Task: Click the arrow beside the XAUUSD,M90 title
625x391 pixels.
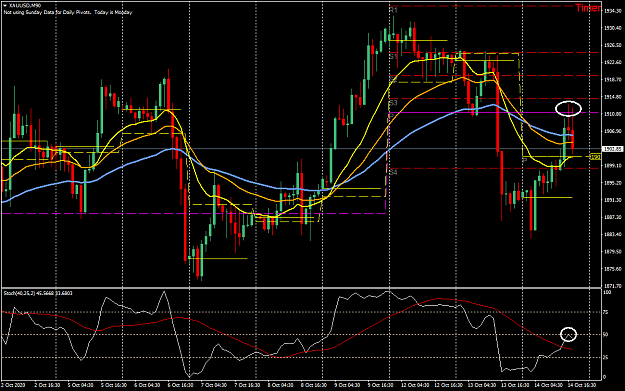Action: [5, 6]
